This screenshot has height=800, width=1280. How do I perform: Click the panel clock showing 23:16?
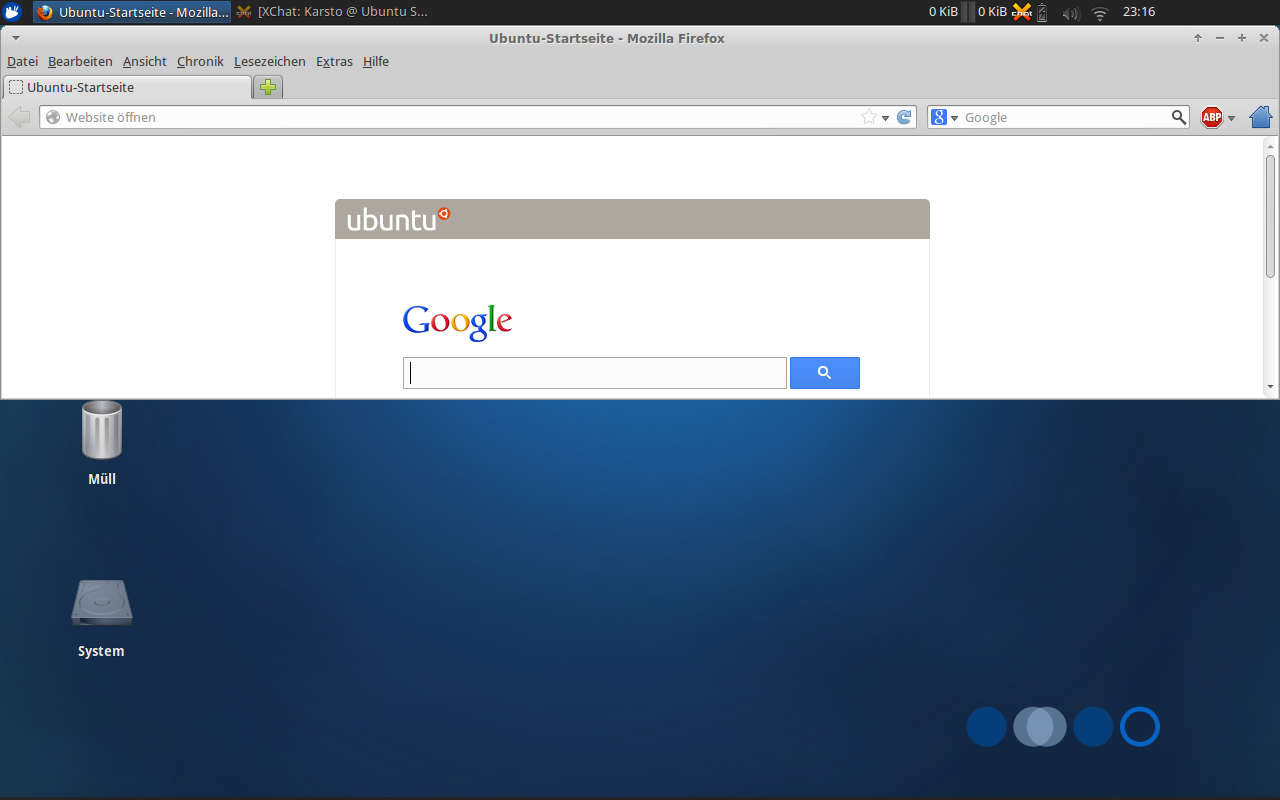tap(1139, 12)
